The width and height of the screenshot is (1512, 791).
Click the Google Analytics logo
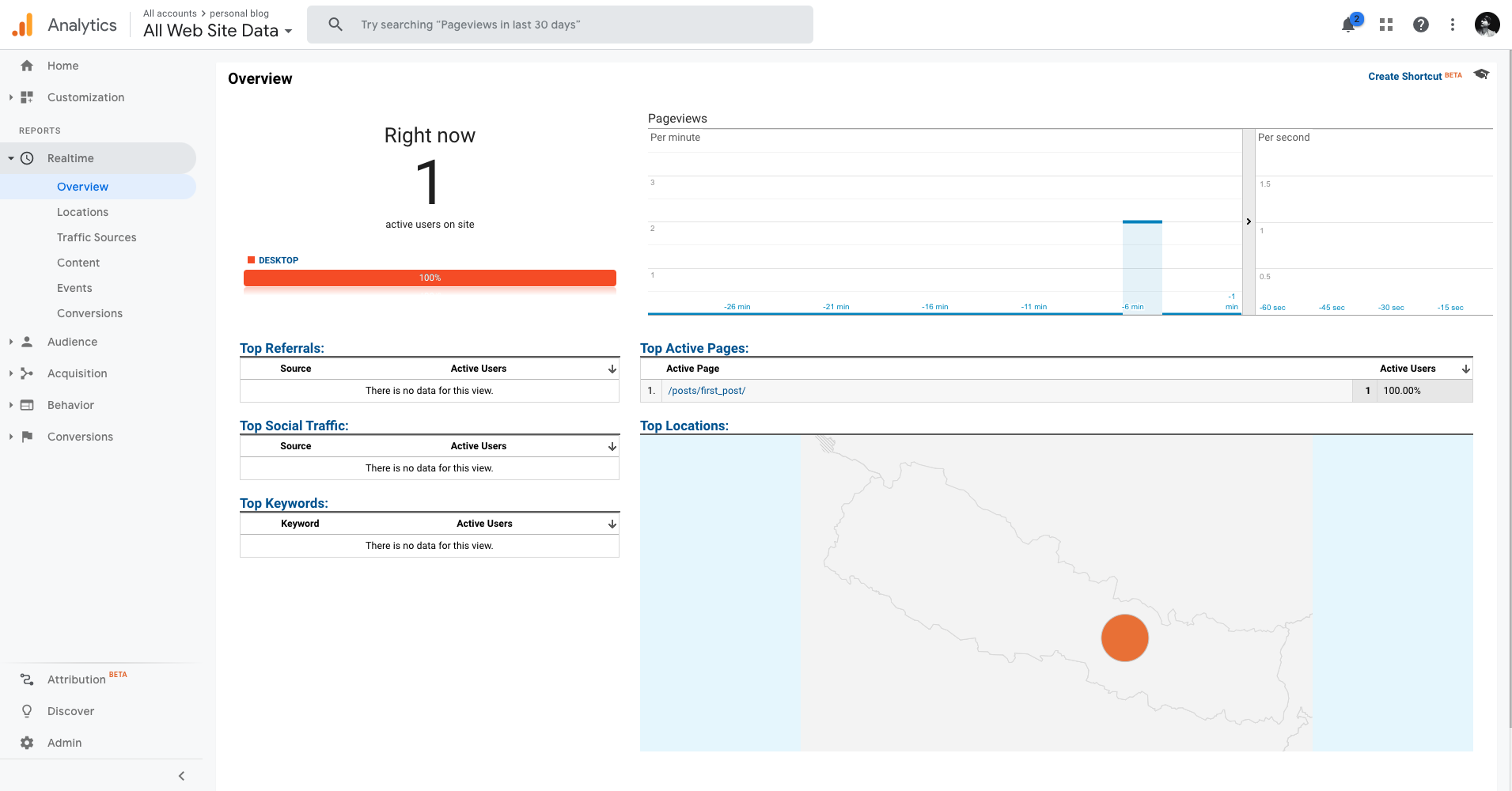pyautogui.click(x=23, y=25)
